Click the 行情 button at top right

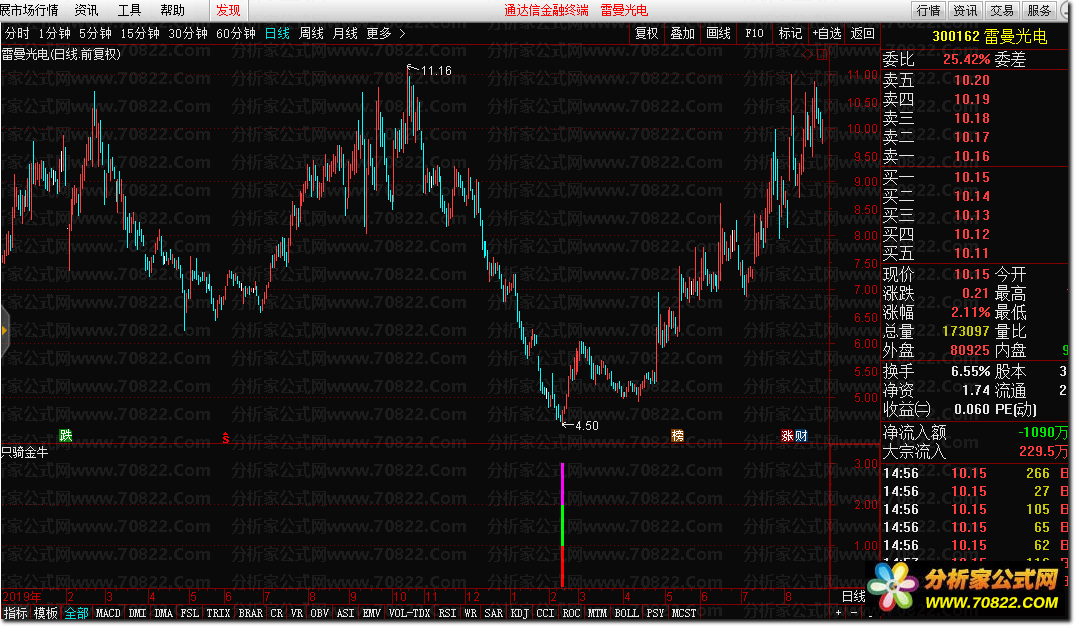tap(928, 10)
